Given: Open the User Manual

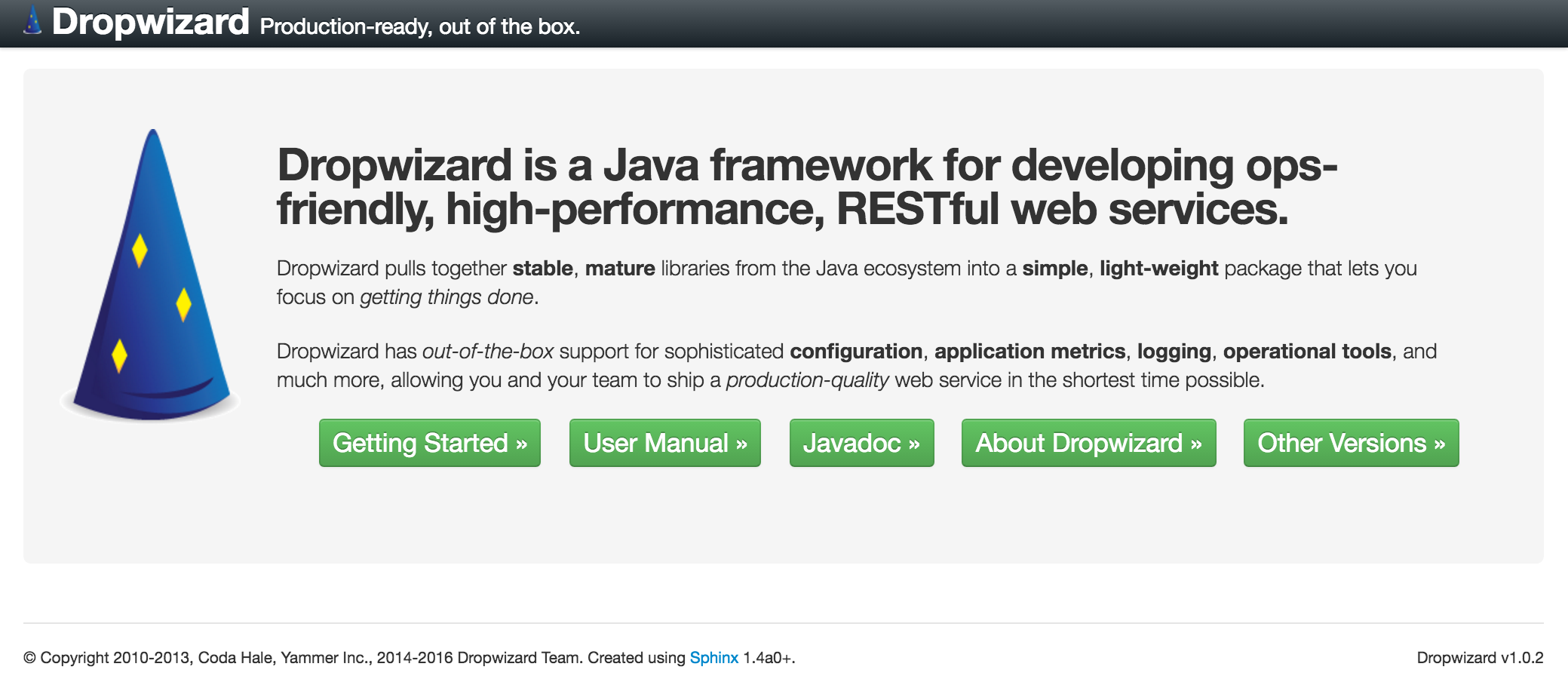Looking at the screenshot, I should pyautogui.click(x=664, y=443).
